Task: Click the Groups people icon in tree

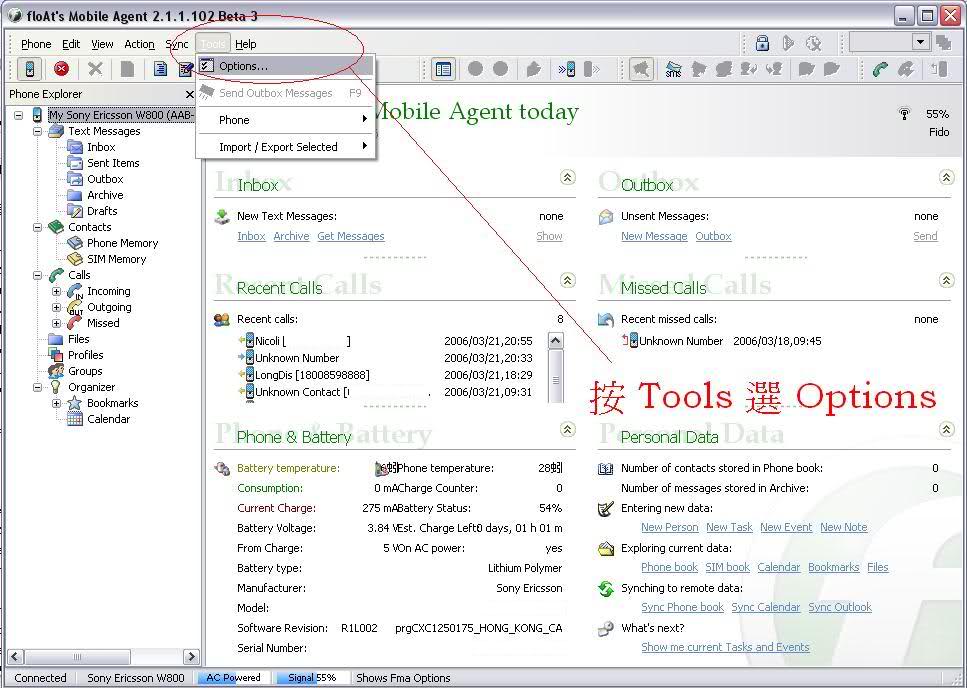Action: [x=56, y=371]
